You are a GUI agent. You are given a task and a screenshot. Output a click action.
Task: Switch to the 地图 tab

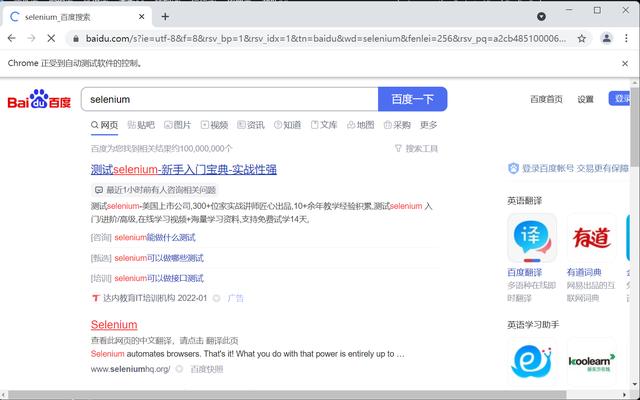pos(360,125)
